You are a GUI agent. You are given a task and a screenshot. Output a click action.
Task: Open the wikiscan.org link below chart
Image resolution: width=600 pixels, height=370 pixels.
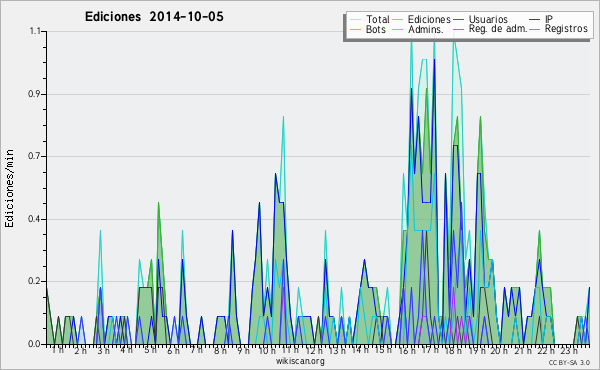(300, 361)
